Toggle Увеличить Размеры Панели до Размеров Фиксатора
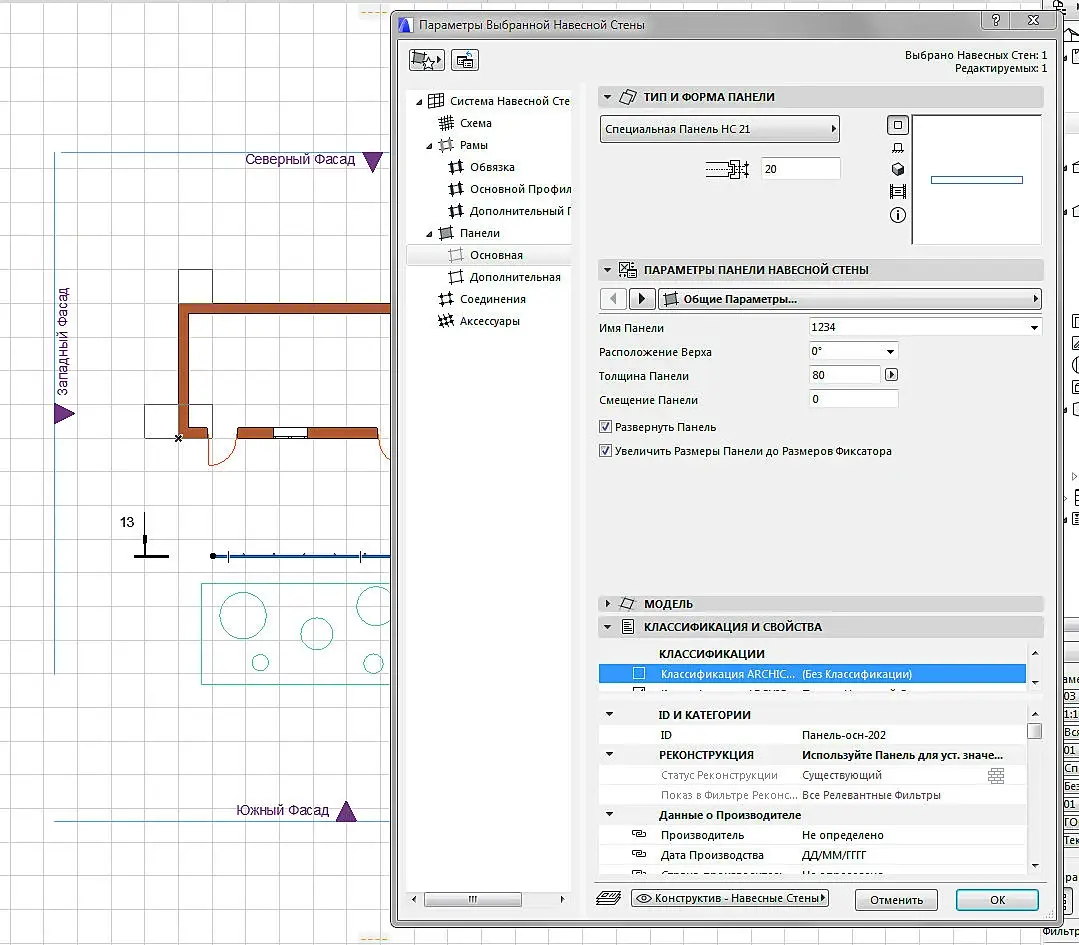The height and width of the screenshot is (945, 1079). click(605, 451)
